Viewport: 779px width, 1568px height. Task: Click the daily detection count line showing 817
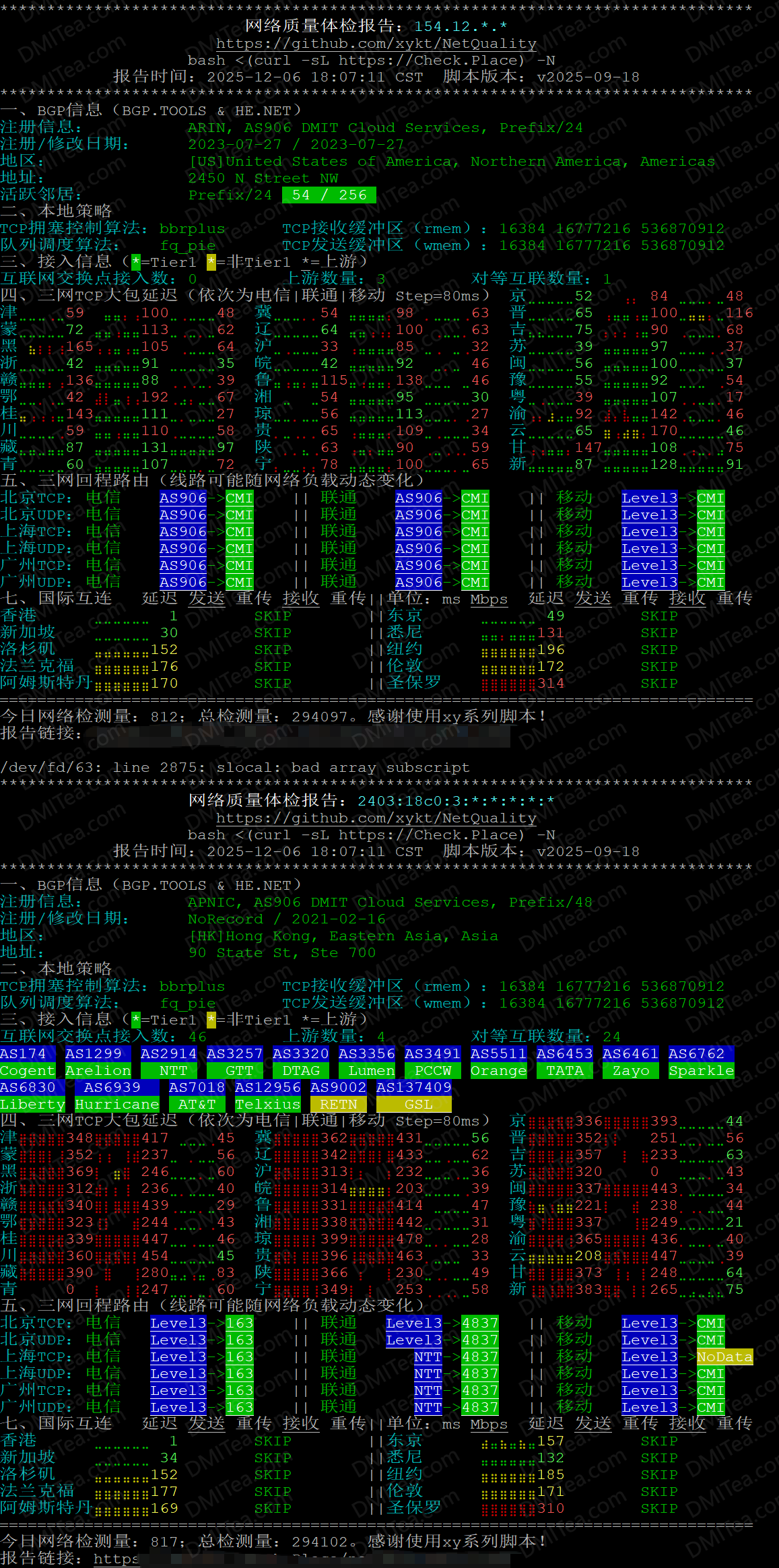click(273, 1542)
